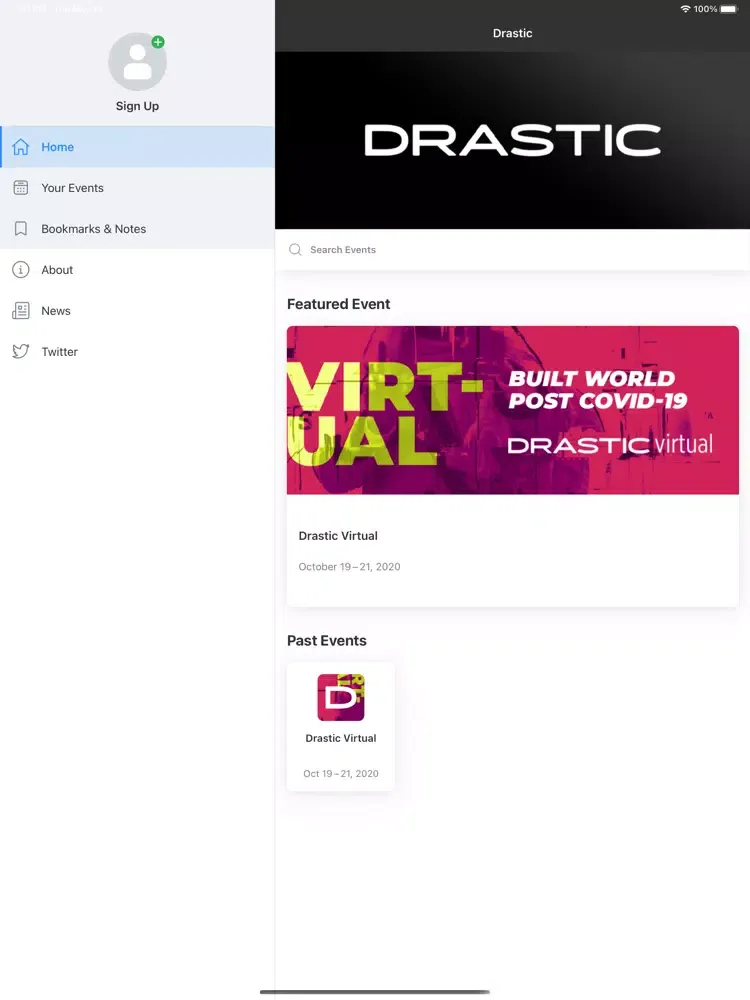Open the past event Drastic Virtual logo
The image size is (750, 1000).
click(x=341, y=697)
